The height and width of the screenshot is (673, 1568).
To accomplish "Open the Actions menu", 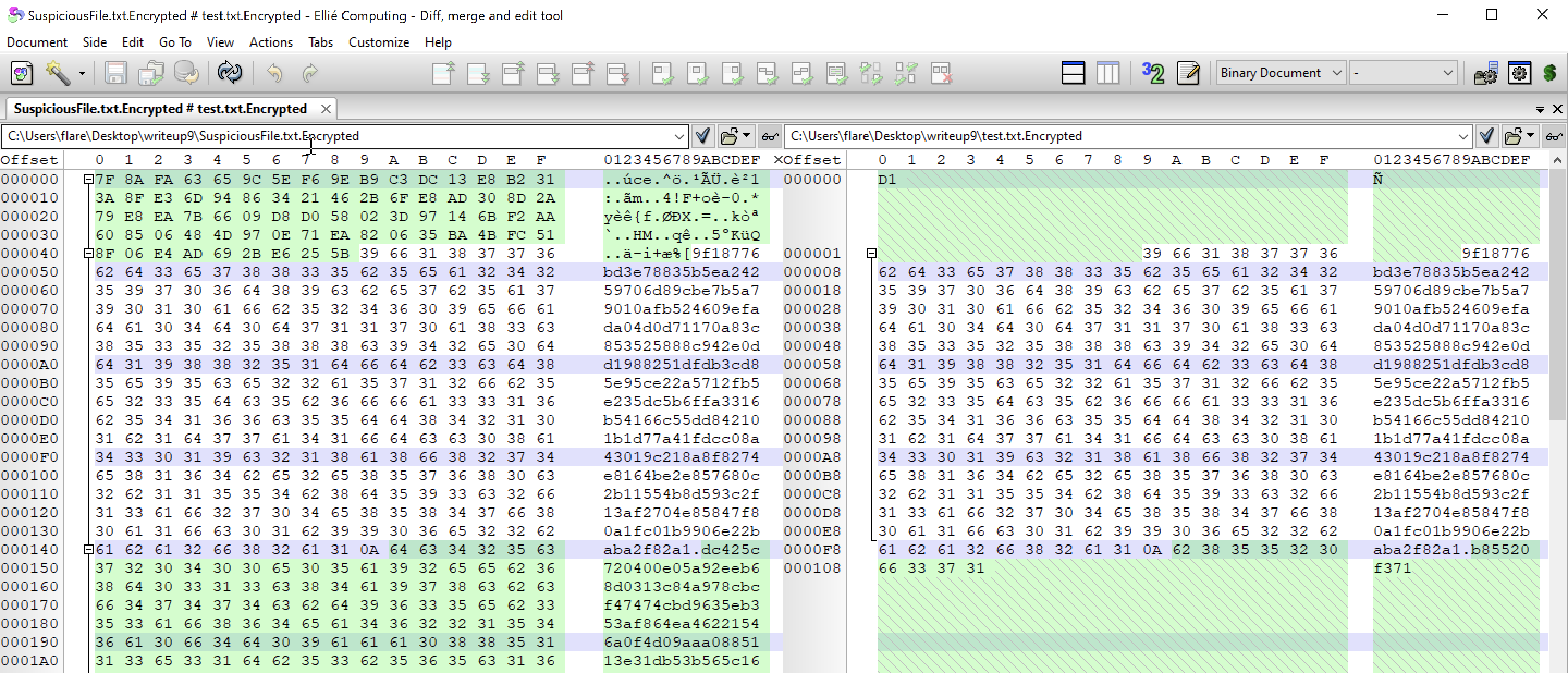I will click(x=271, y=42).
